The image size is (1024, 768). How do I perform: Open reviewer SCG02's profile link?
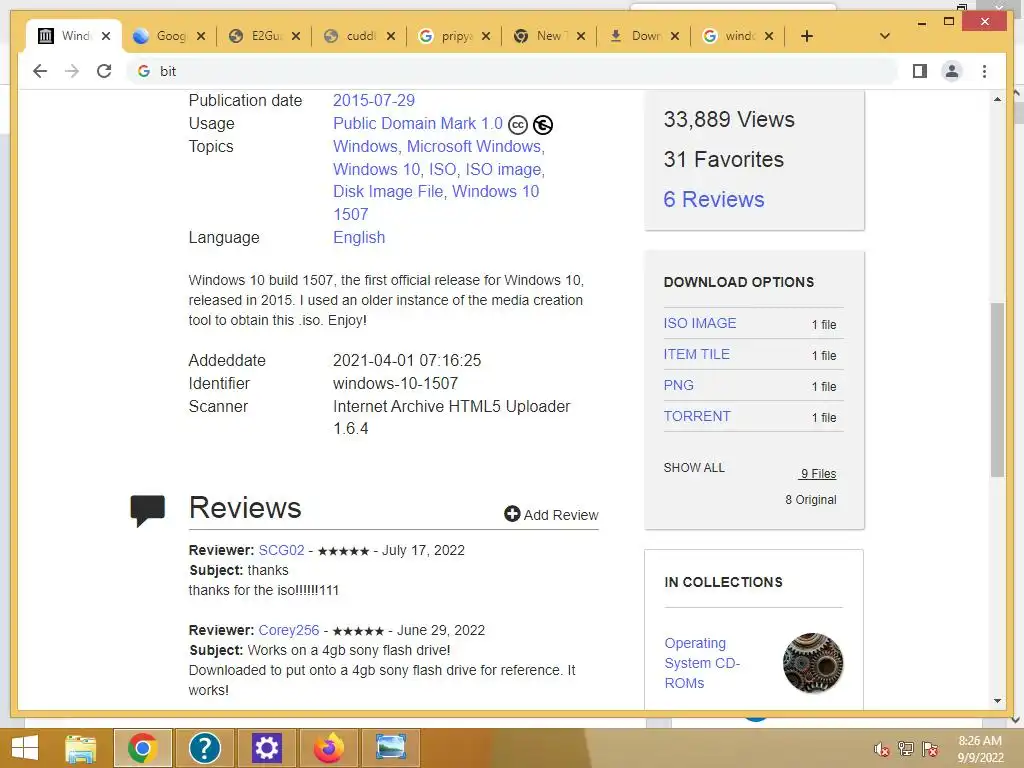[x=281, y=550]
